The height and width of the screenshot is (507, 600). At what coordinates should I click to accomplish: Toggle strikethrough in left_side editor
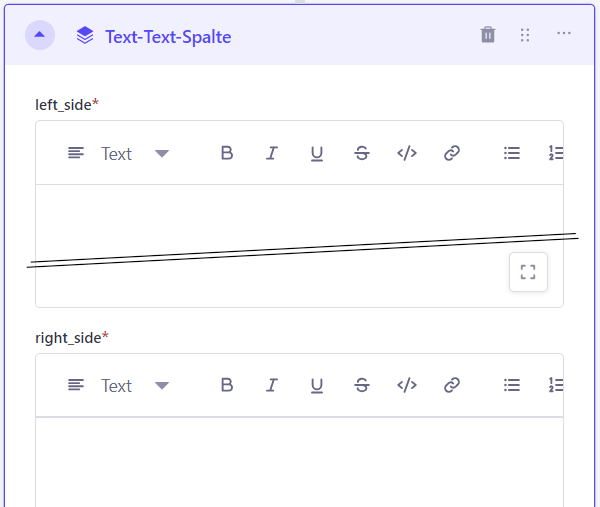pos(362,153)
